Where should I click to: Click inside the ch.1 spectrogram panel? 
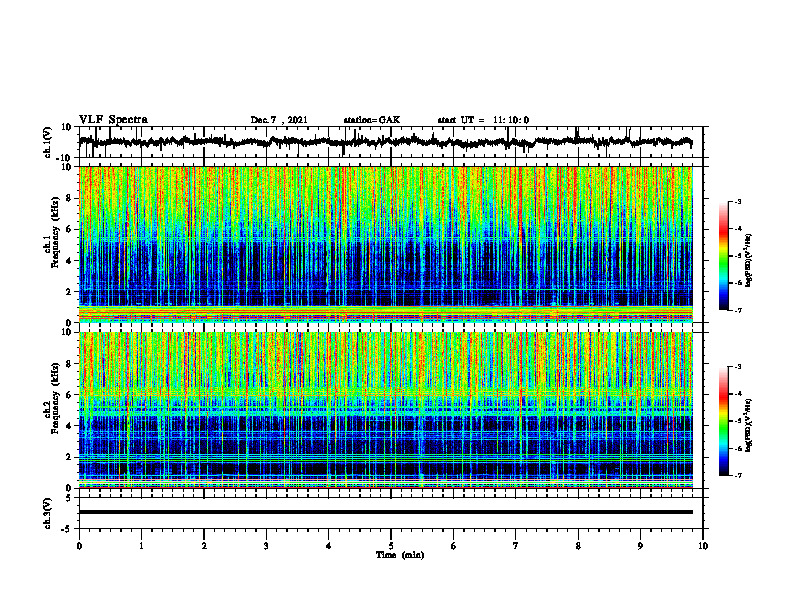pyautogui.click(x=385, y=244)
